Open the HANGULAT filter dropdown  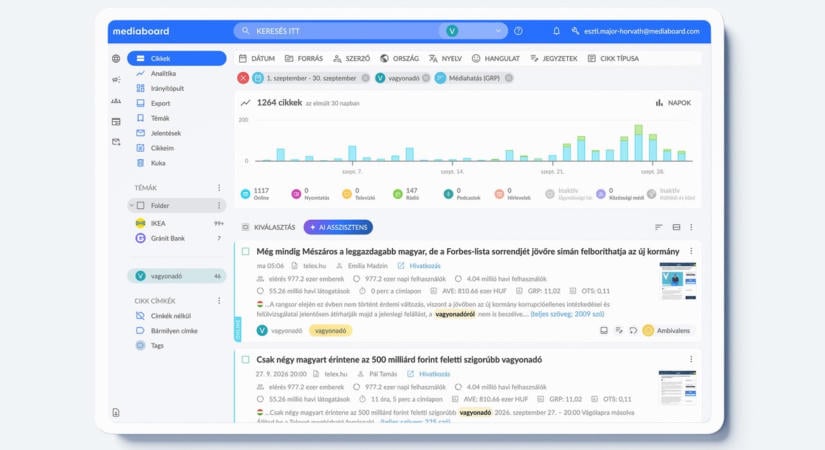point(496,58)
